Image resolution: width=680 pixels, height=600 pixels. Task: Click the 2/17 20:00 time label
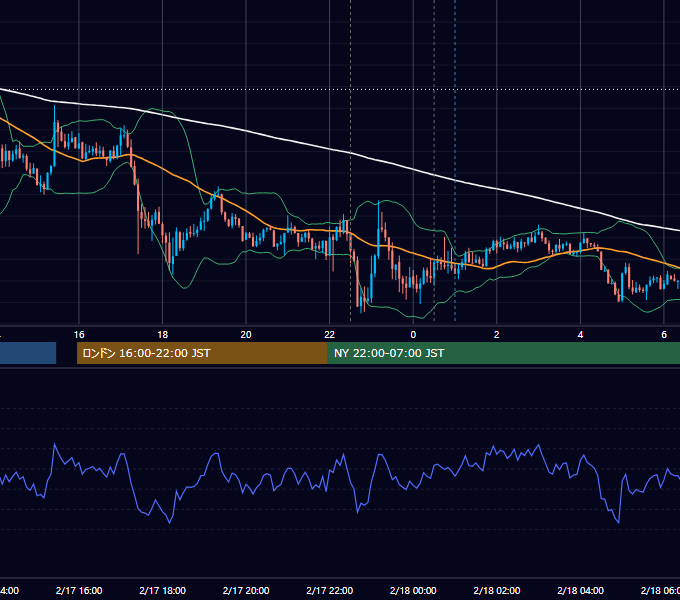tap(246, 590)
